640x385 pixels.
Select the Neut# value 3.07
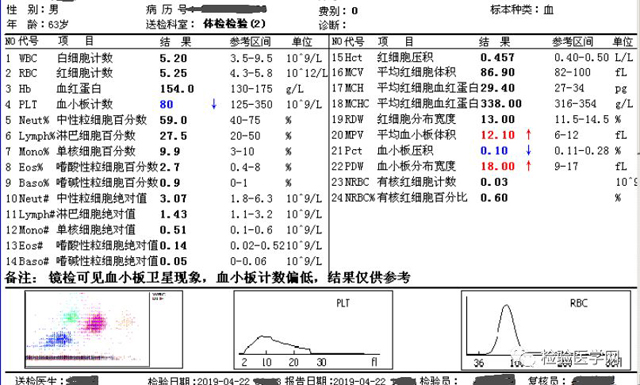(173, 199)
